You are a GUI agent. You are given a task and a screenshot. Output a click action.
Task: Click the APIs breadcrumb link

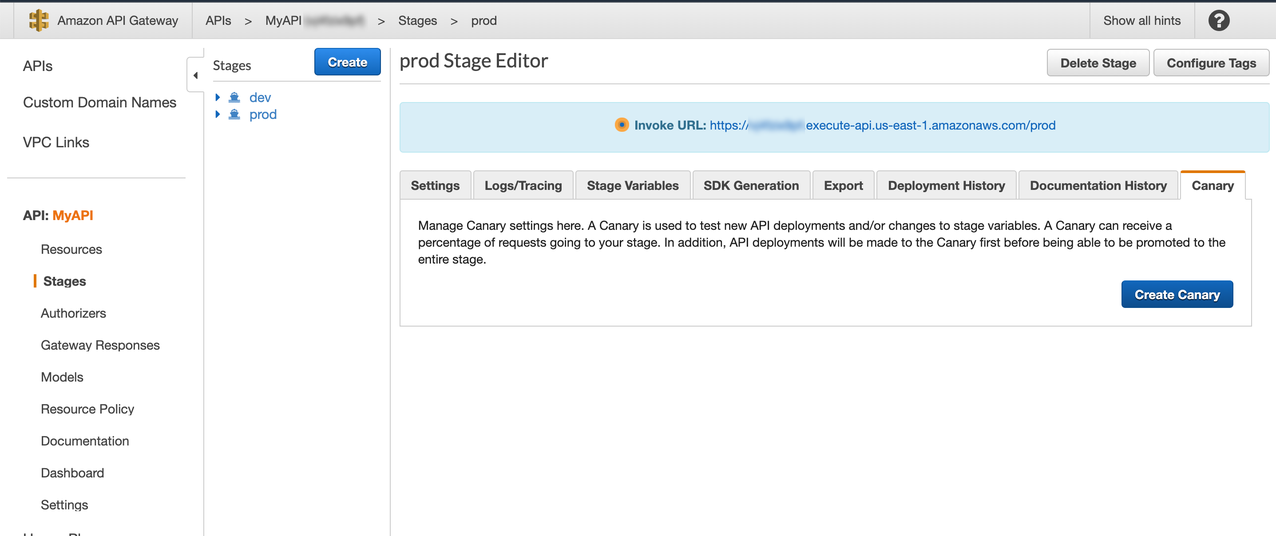coord(218,20)
